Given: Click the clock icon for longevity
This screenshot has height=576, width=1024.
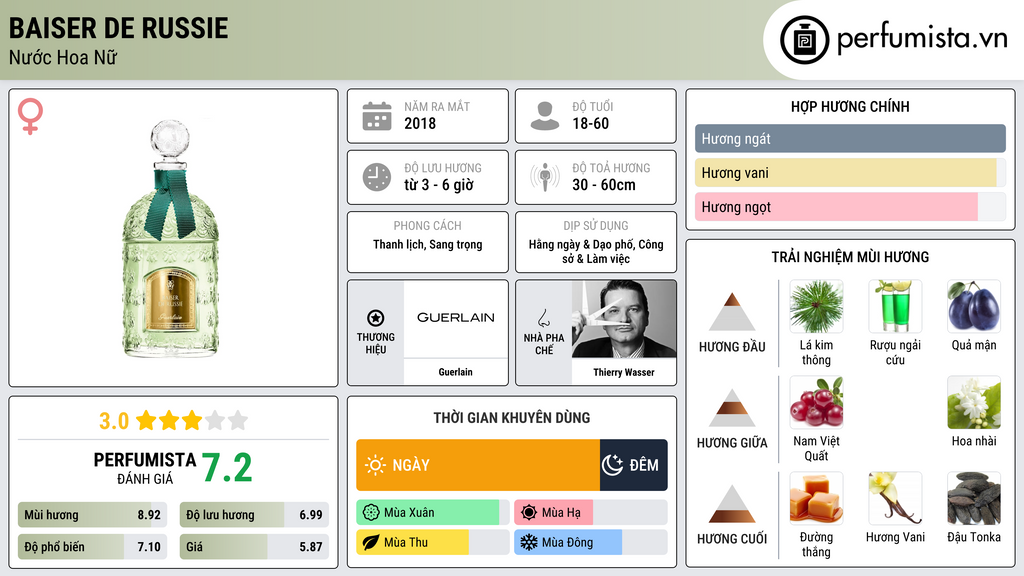Looking at the screenshot, I should click(376, 177).
